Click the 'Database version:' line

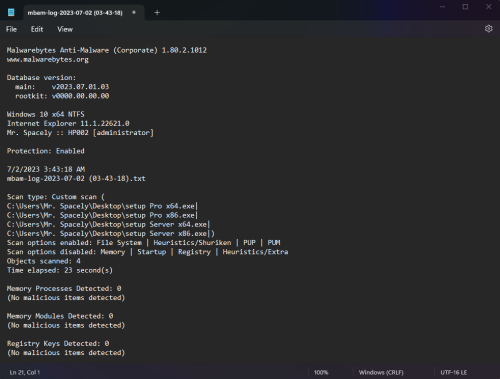[41, 78]
